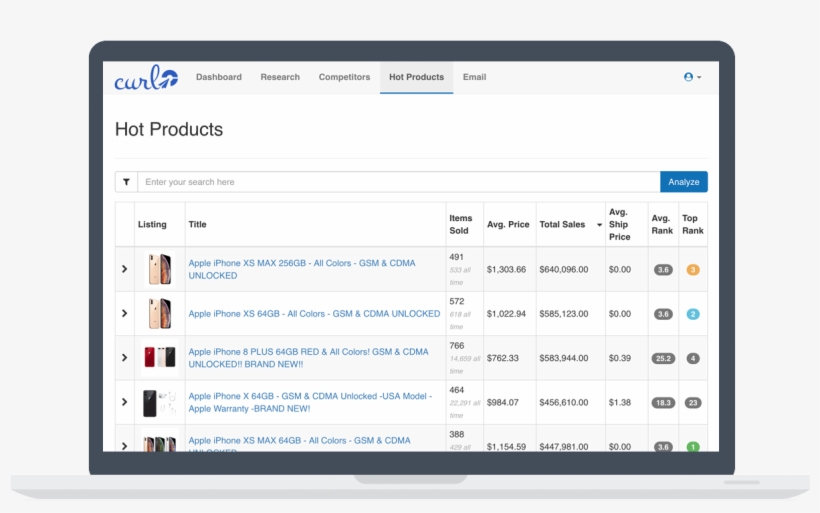Sort by Avg. Price column header
820x513 pixels.
pyautogui.click(x=508, y=224)
